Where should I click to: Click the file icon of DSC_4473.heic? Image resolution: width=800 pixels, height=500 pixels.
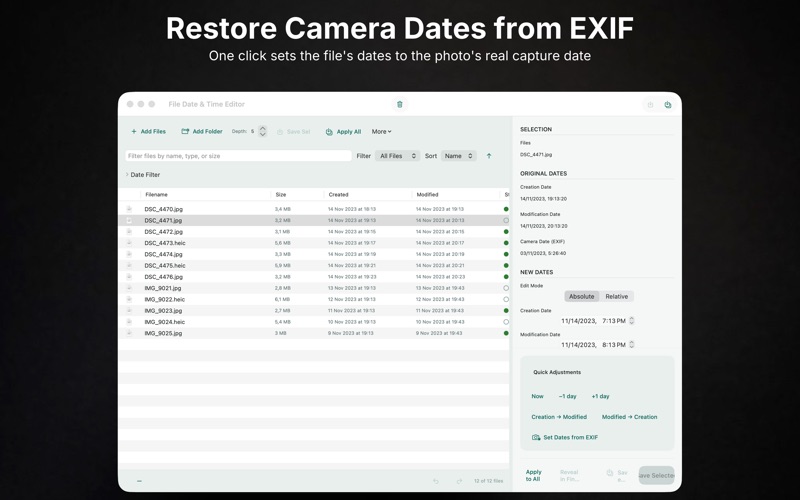[x=129, y=243]
